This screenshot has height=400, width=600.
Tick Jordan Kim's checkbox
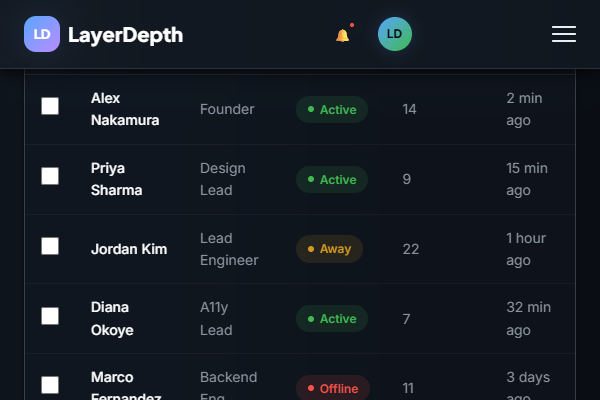(x=50, y=246)
